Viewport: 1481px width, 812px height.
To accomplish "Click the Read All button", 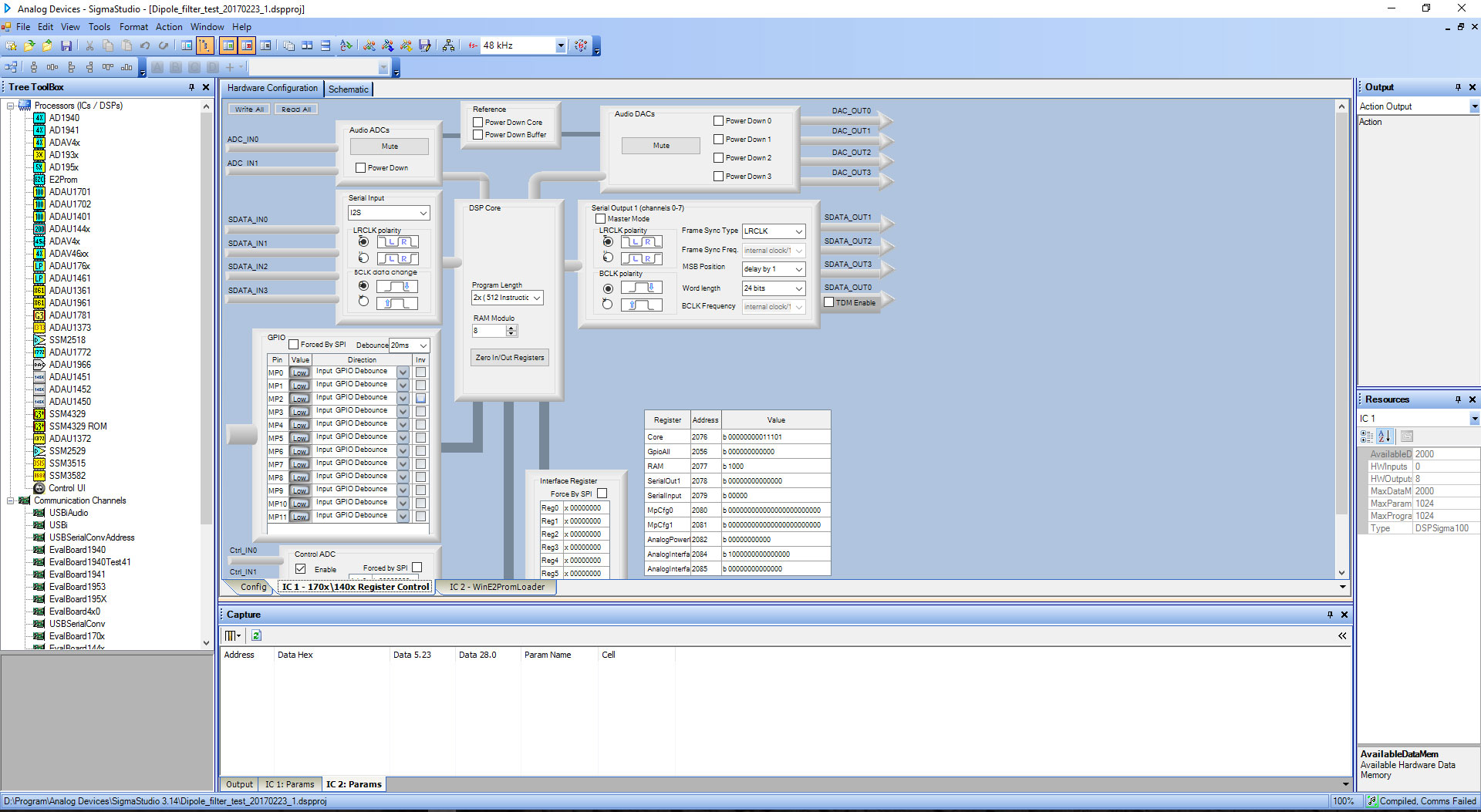I will 296,109.
